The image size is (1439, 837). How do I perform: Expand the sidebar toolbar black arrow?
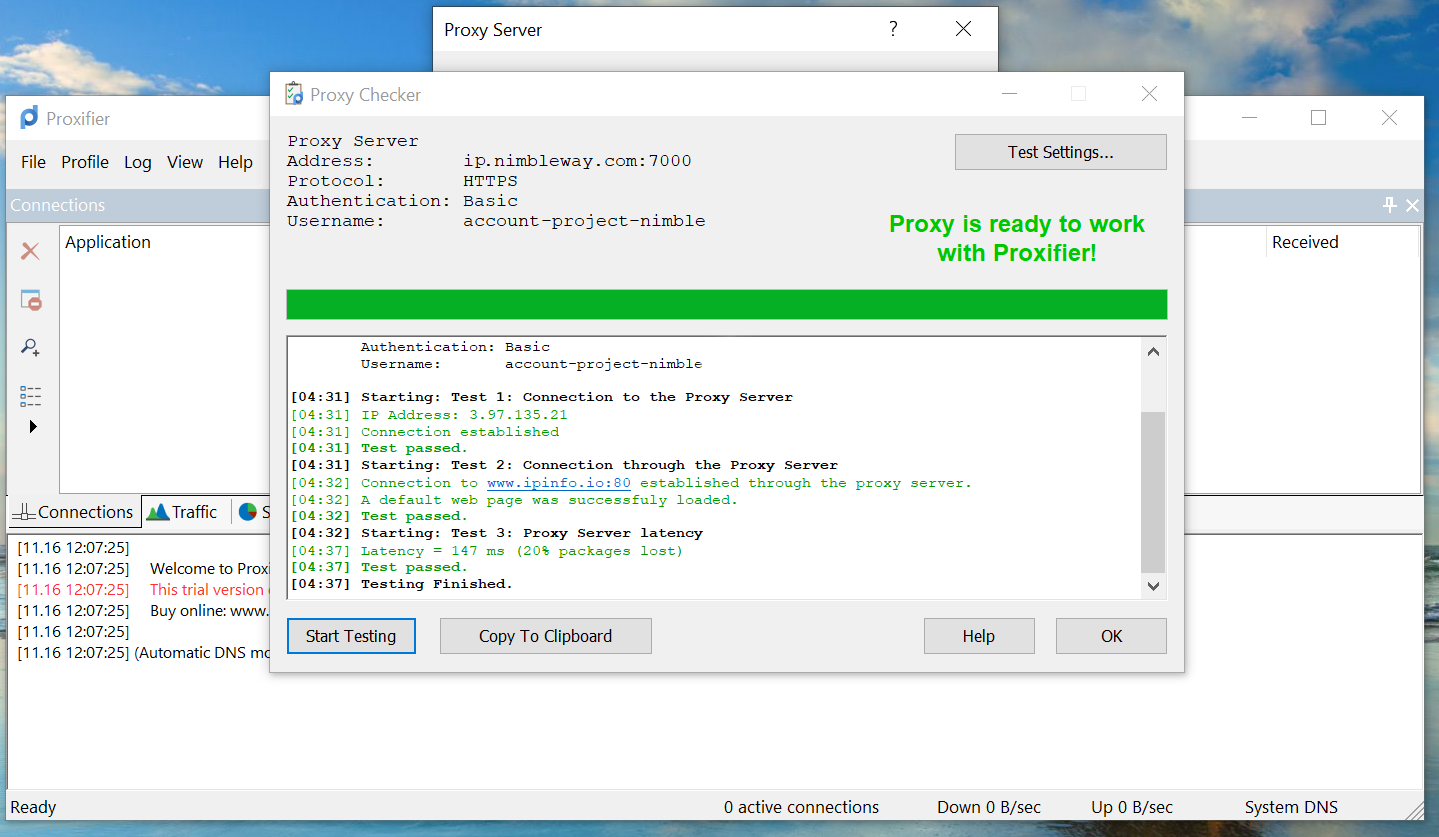tap(33, 427)
